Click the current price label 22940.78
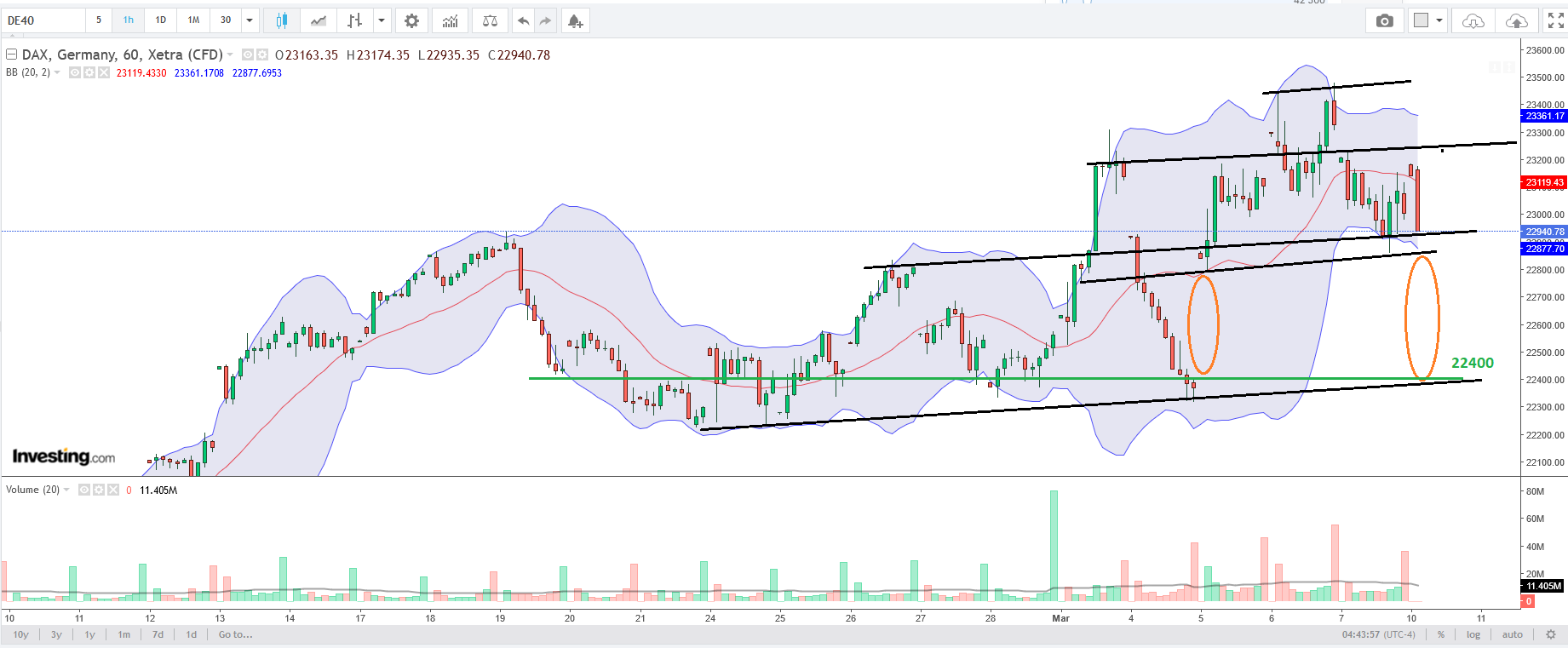The image size is (1568, 648). pos(1544,232)
